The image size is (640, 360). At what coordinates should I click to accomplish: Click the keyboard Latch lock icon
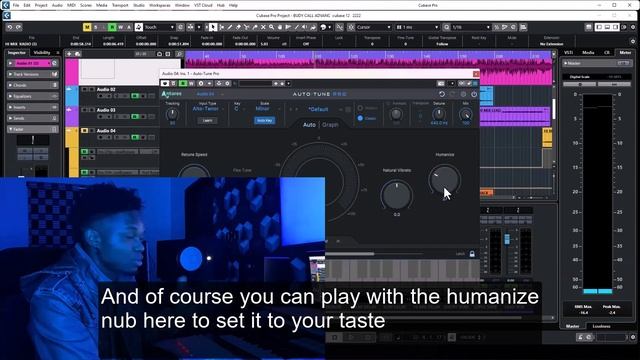pos(472,254)
